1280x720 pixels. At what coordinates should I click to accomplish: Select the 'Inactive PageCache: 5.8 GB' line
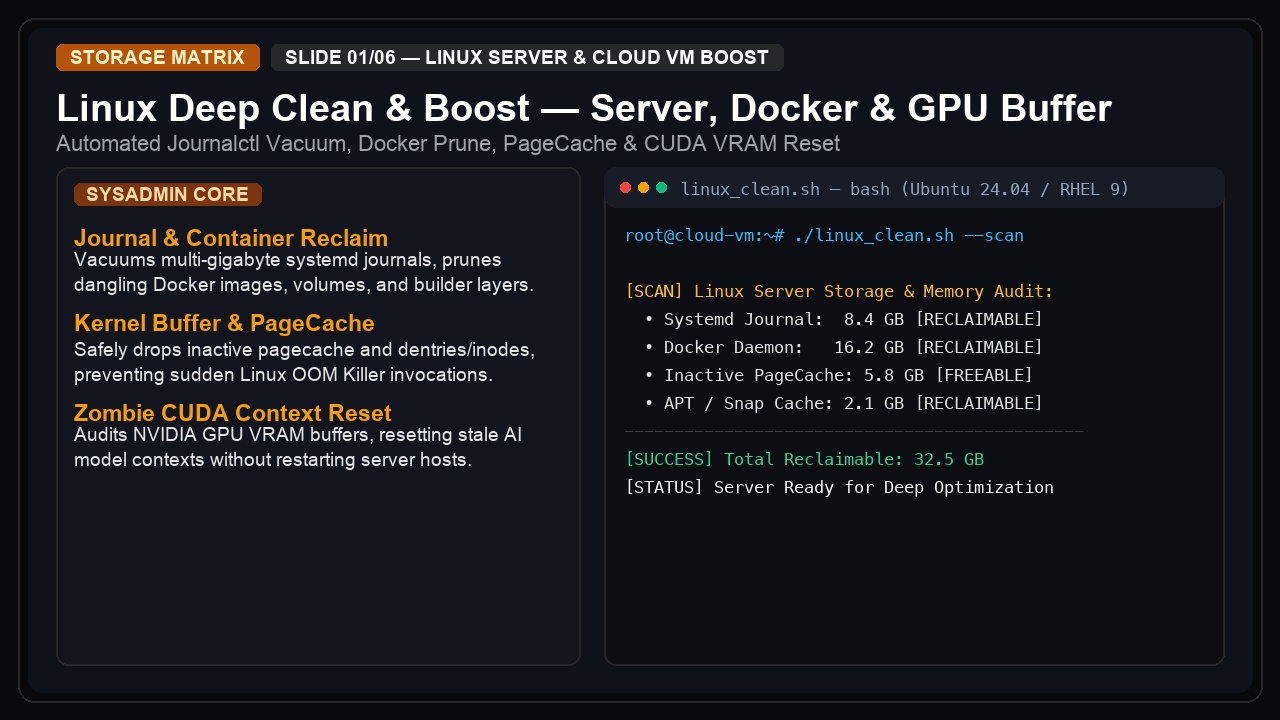click(x=839, y=376)
